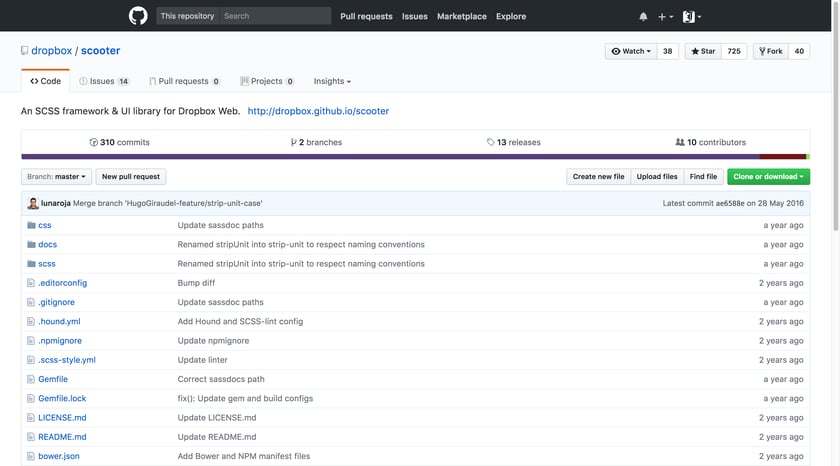Click the .editorconfig file icon
This screenshot has width=840, height=466.
click(31, 283)
